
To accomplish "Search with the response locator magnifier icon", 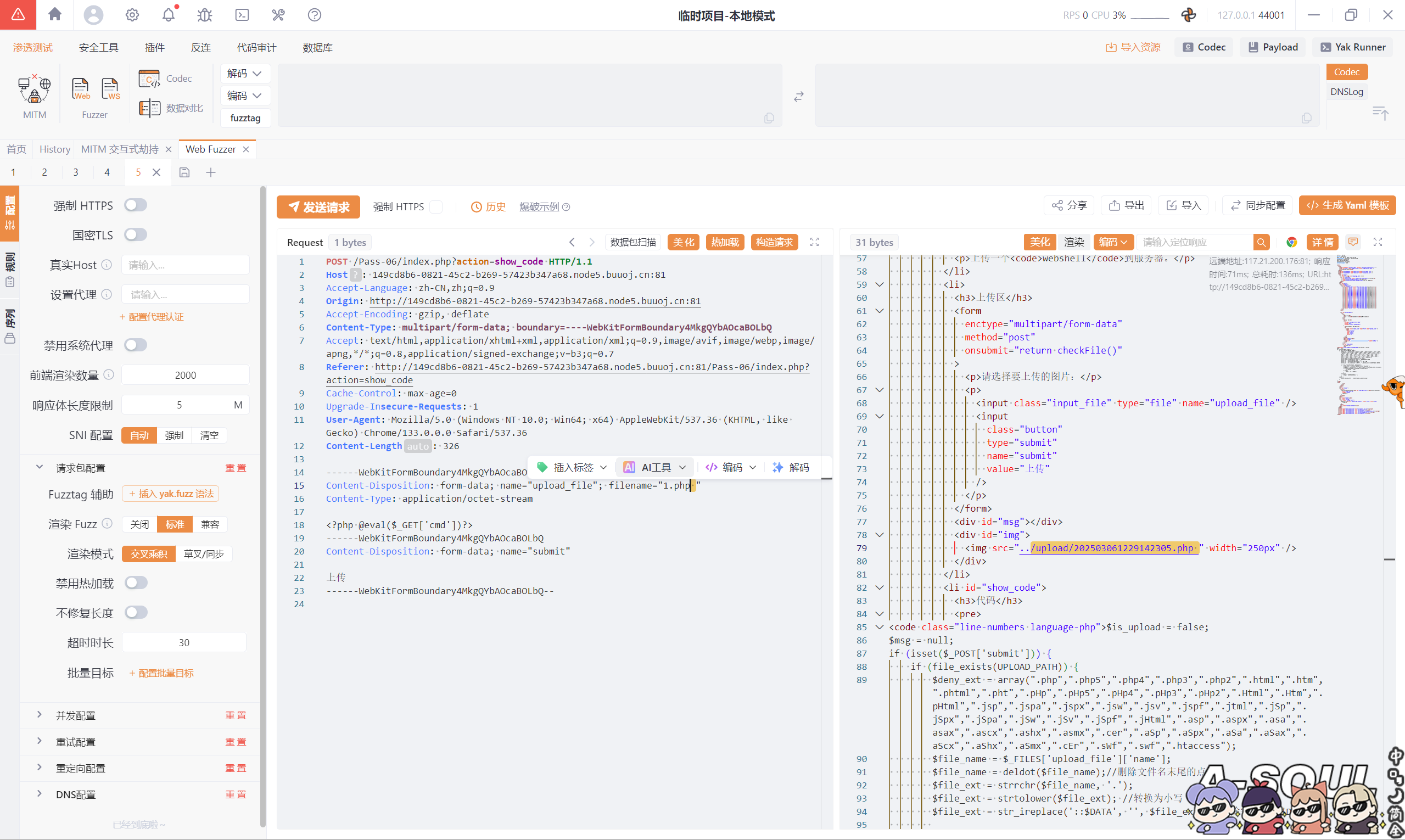I will coord(1261,242).
